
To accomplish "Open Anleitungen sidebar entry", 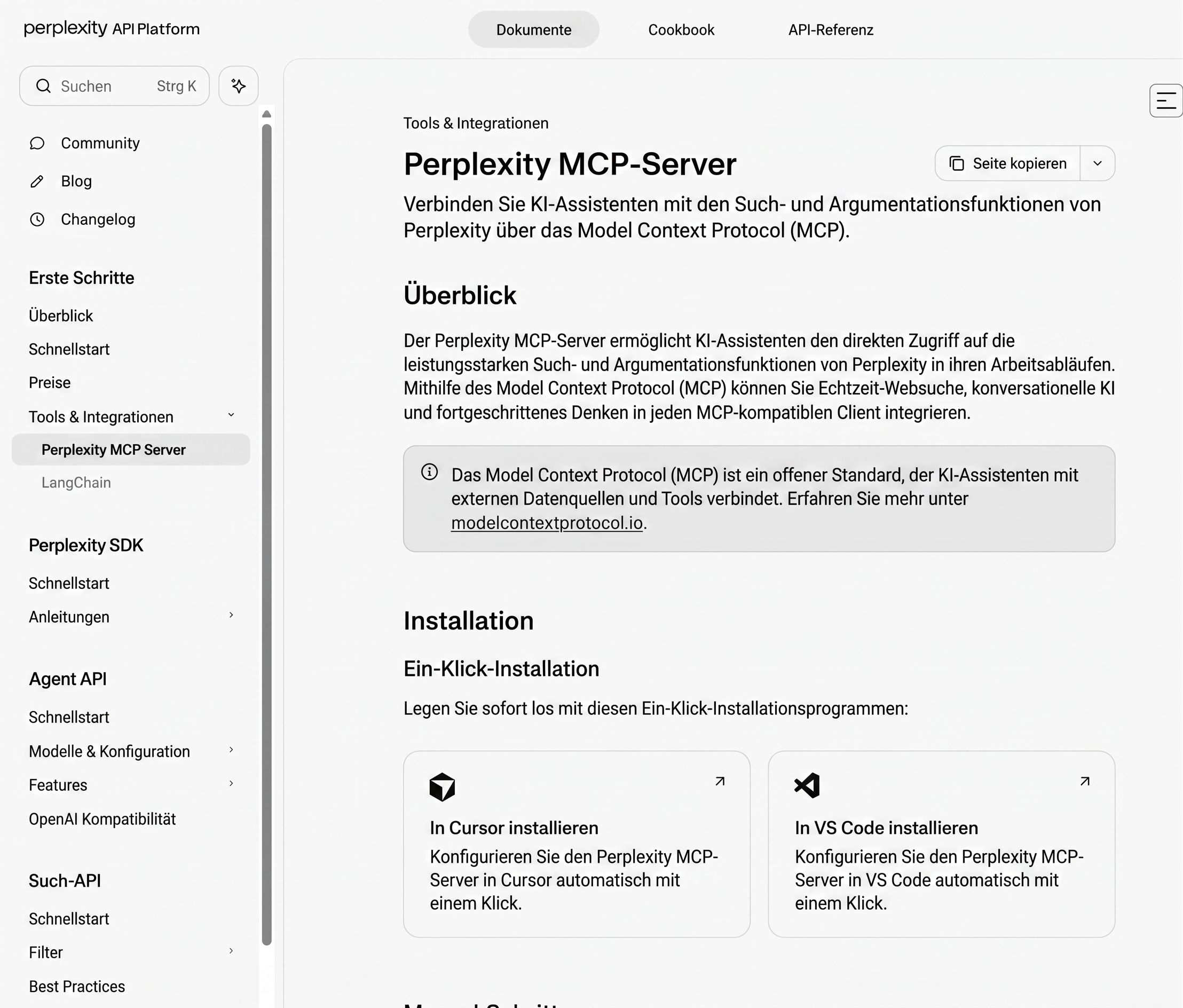I will click(69, 617).
